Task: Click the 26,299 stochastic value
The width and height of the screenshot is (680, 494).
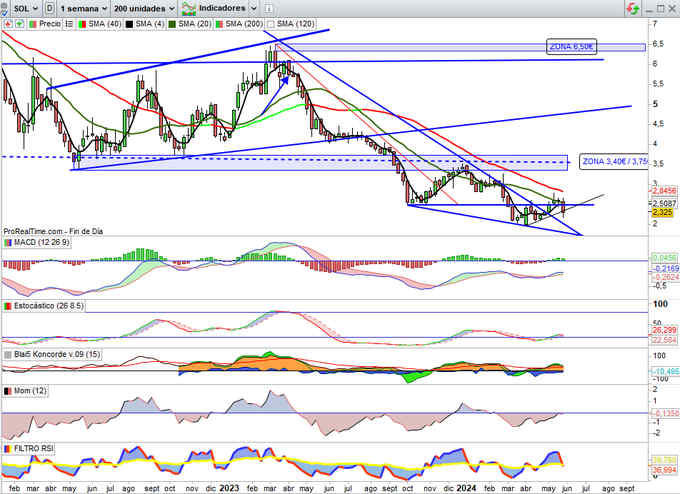Action: [x=664, y=330]
